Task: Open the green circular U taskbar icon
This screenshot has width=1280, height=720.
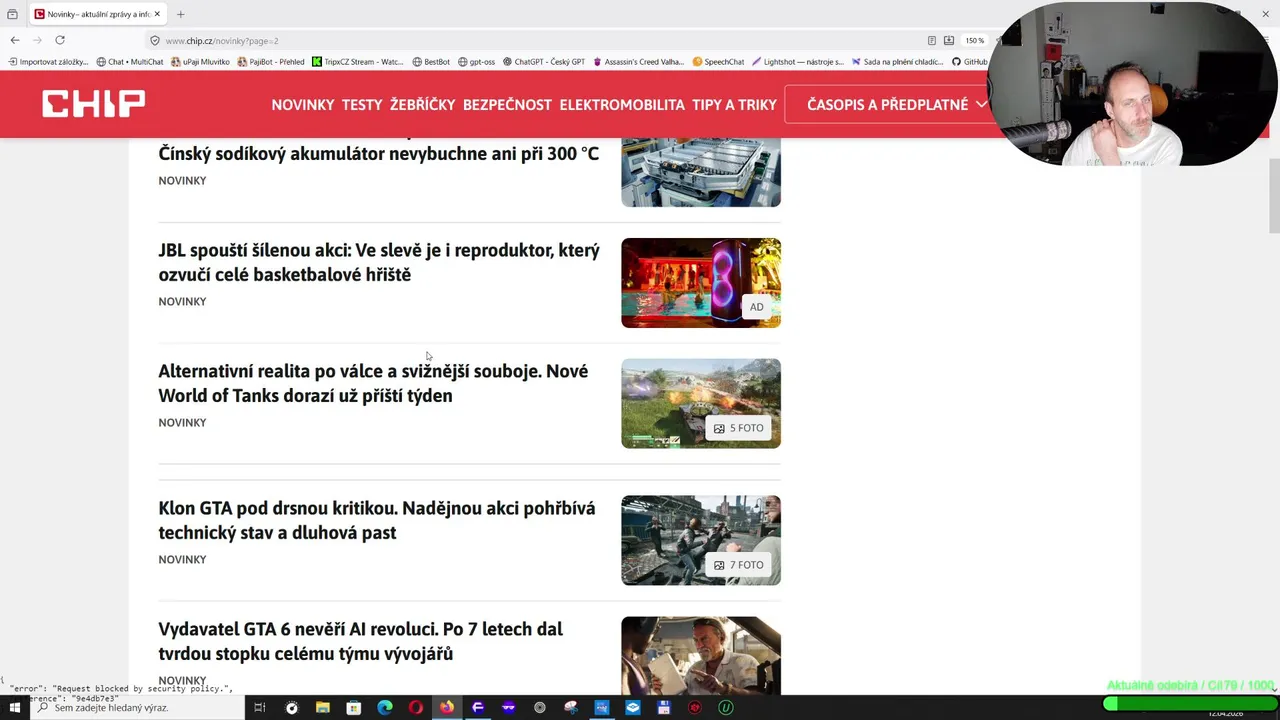Action: click(x=725, y=707)
